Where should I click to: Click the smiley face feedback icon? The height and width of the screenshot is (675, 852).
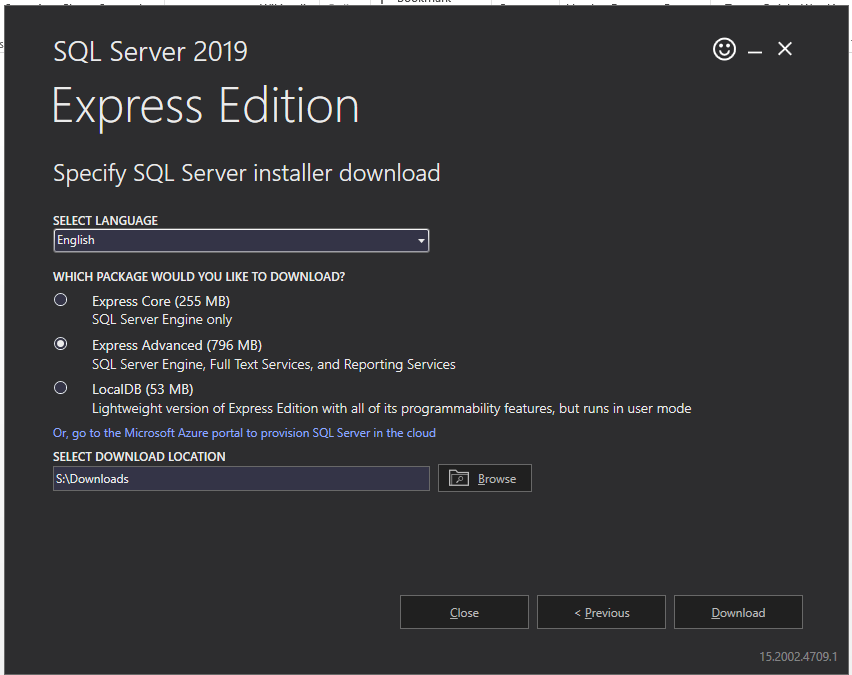click(724, 49)
